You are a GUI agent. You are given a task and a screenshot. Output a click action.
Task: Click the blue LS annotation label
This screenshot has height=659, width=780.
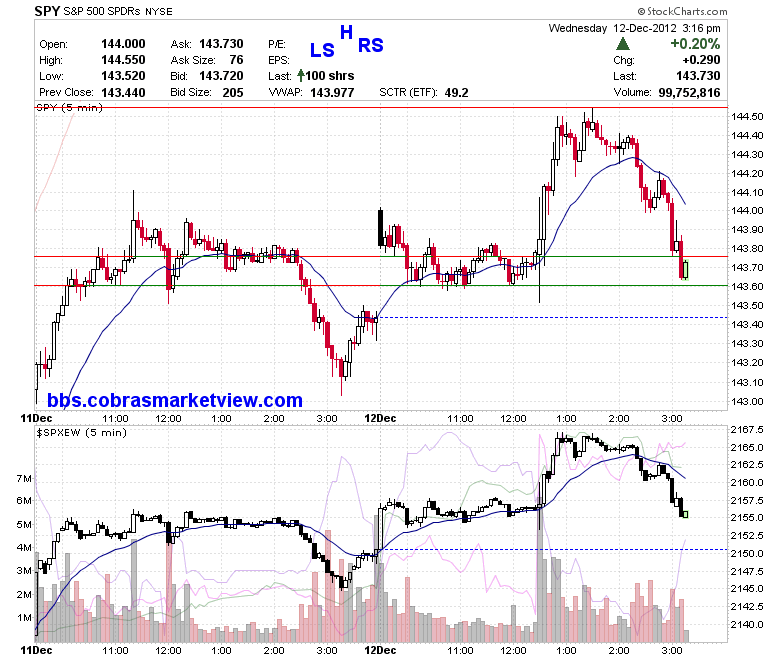pos(322,50)
